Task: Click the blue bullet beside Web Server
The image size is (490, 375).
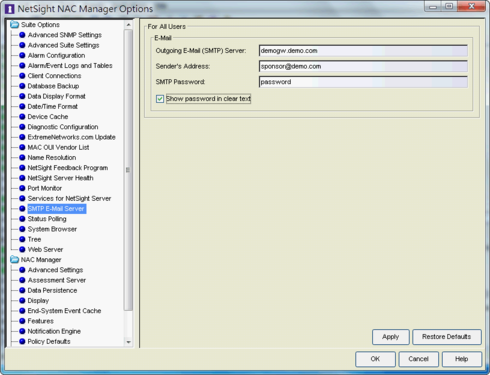Action: [x=22, y=249]
